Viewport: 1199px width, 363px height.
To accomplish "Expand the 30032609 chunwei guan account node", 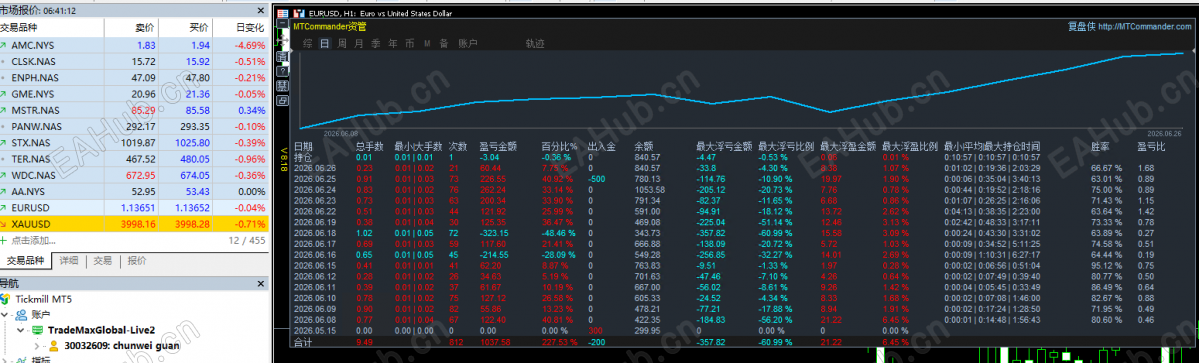I will click(x=37, y=345).
